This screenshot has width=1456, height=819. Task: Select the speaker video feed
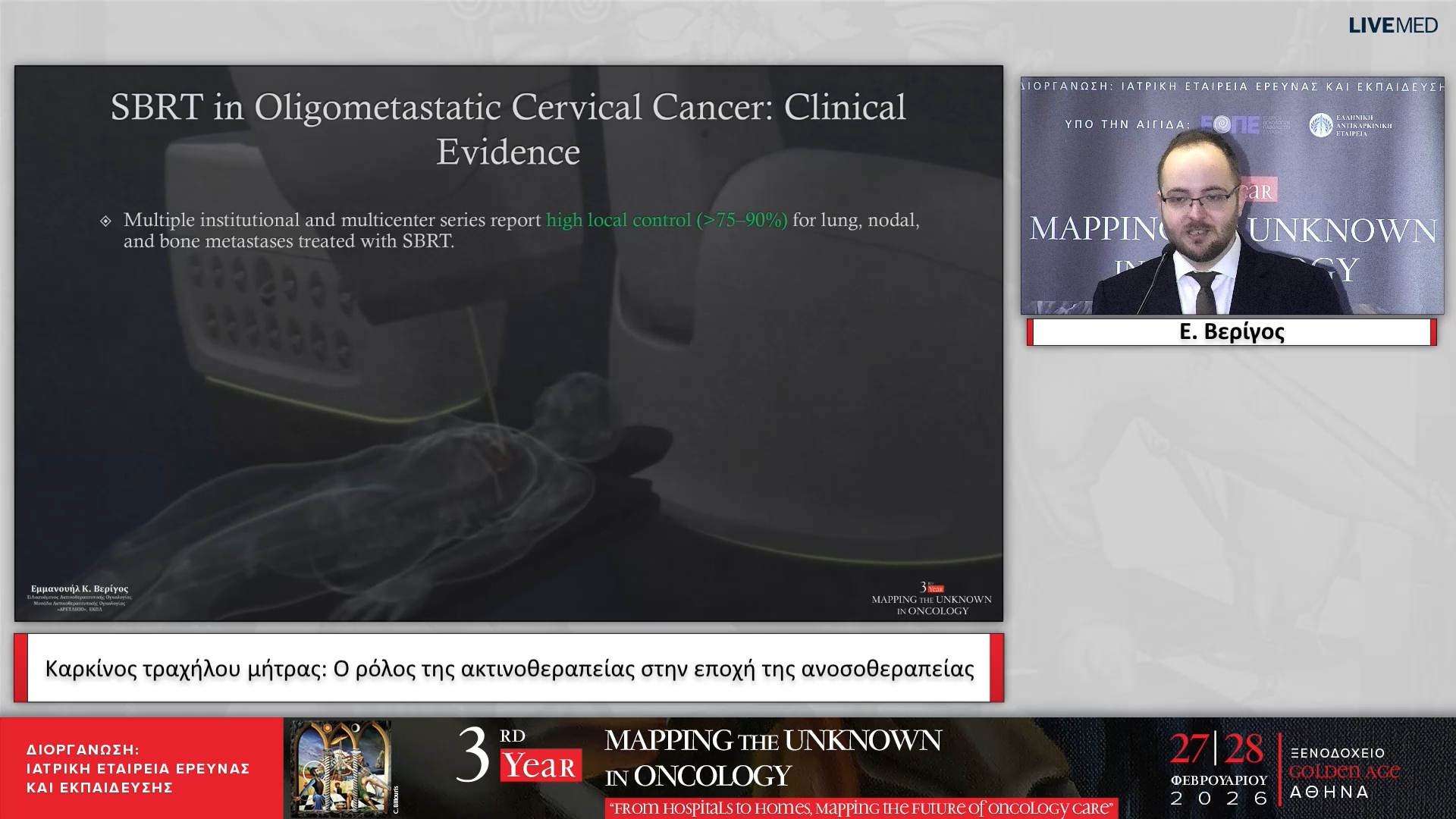1232,196
